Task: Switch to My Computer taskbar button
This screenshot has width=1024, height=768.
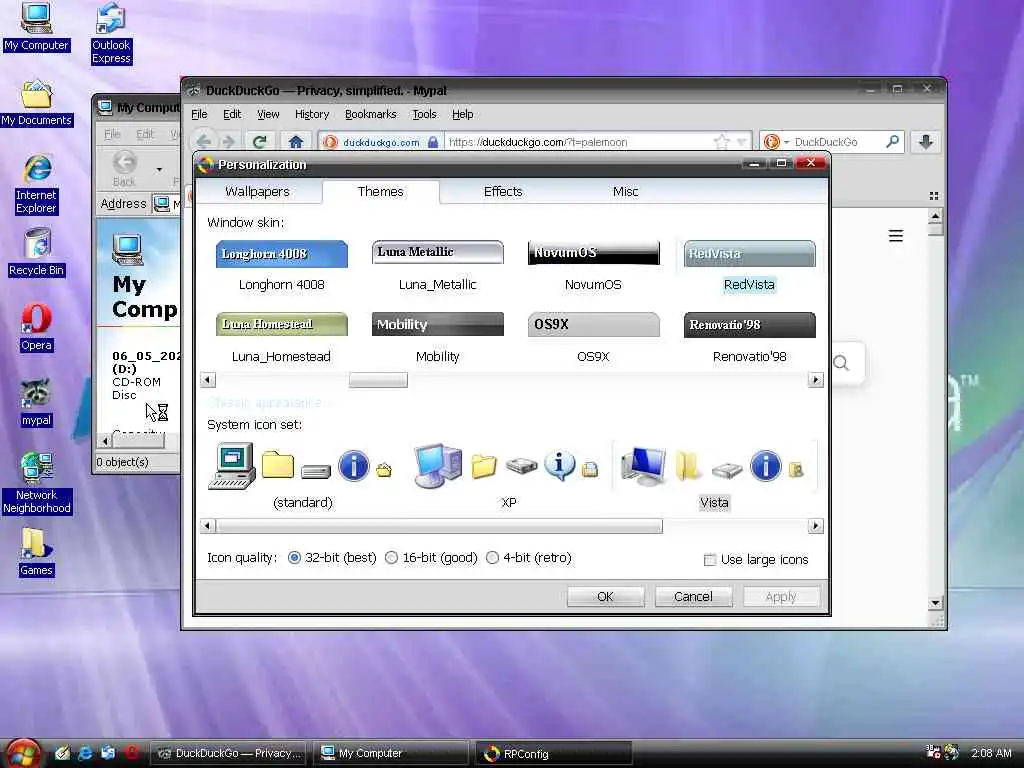Action: tap(391, 753)
